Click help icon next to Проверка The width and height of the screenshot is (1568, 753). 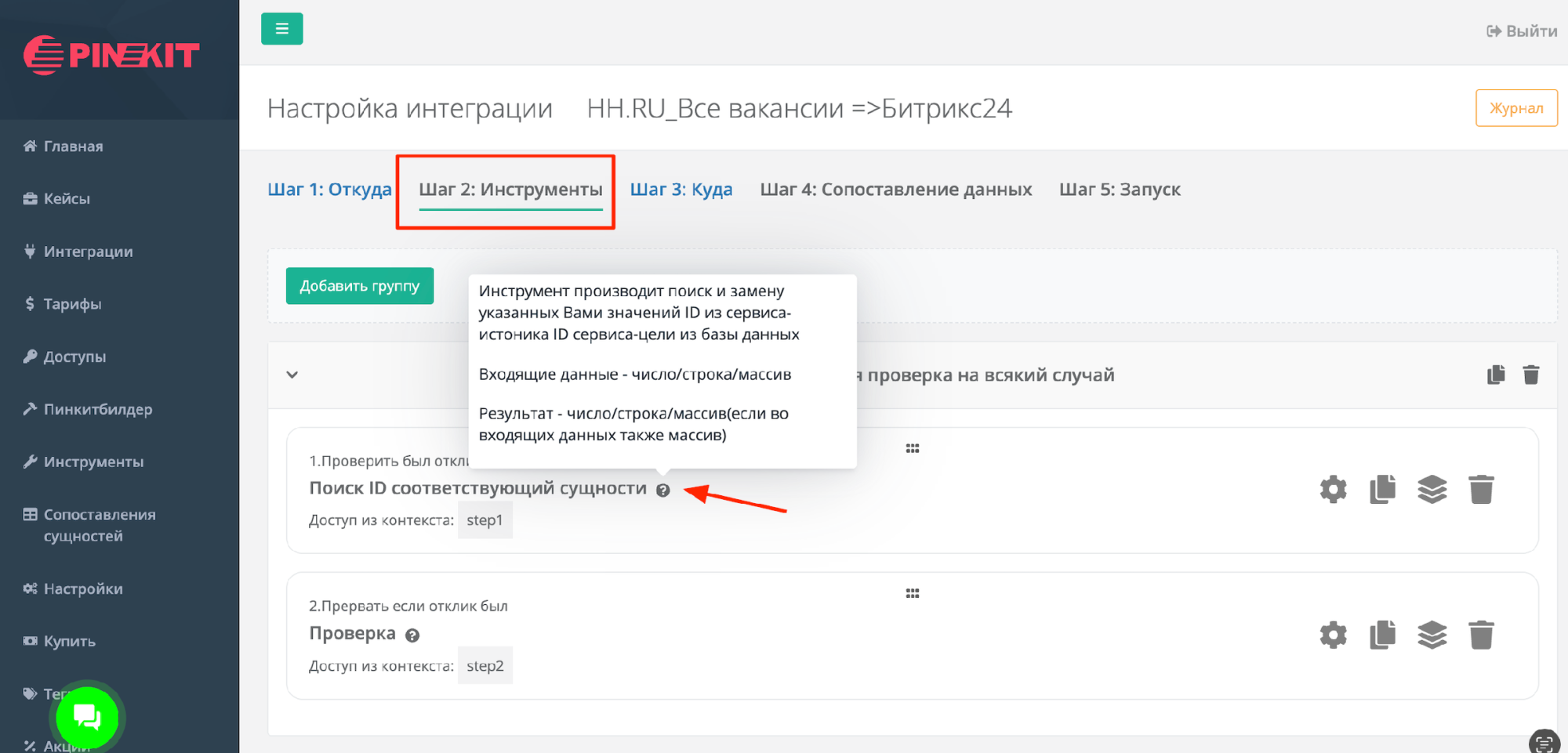click(412, 635)
